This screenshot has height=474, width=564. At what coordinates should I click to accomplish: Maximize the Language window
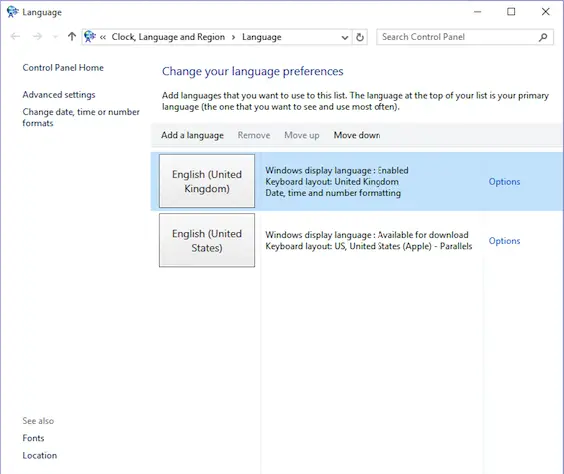[511, 12]
